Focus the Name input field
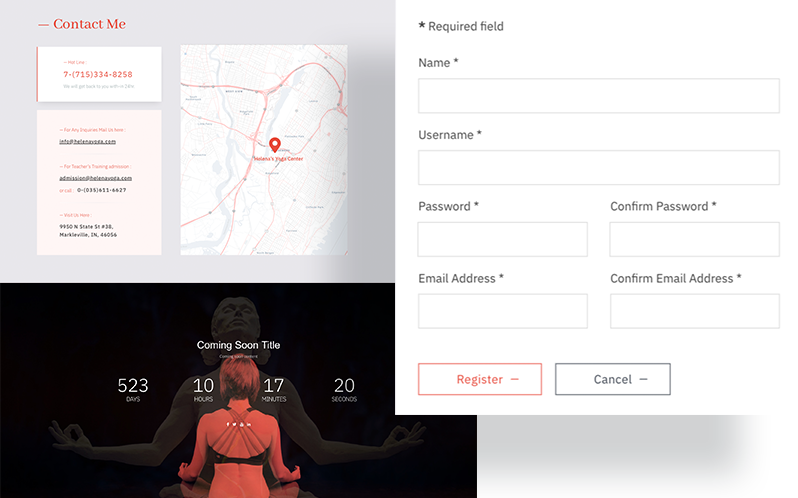This screenshot has width=798, height=498. coord(598,96)
